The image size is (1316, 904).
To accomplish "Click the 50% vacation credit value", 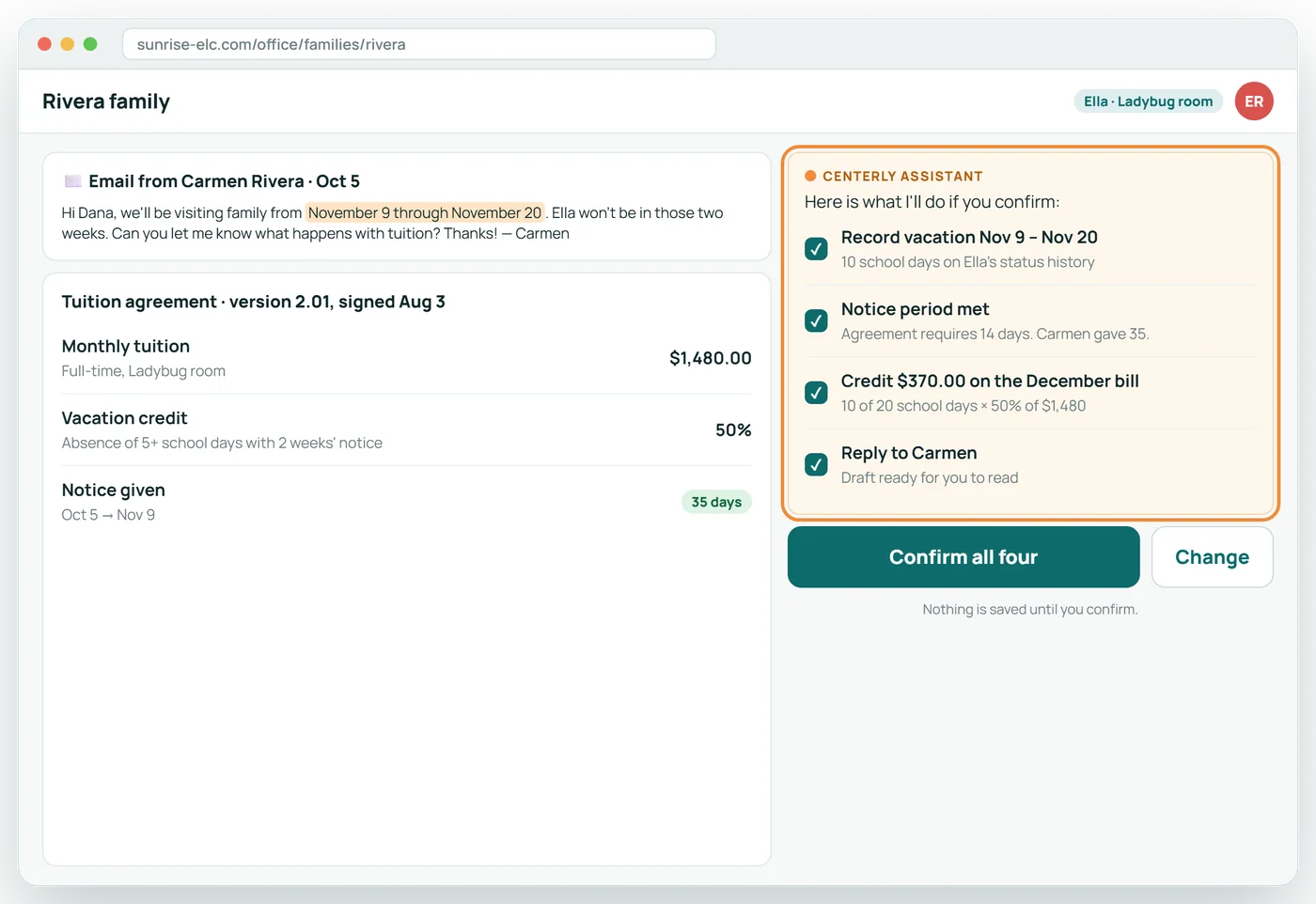I will pos(733,430).
